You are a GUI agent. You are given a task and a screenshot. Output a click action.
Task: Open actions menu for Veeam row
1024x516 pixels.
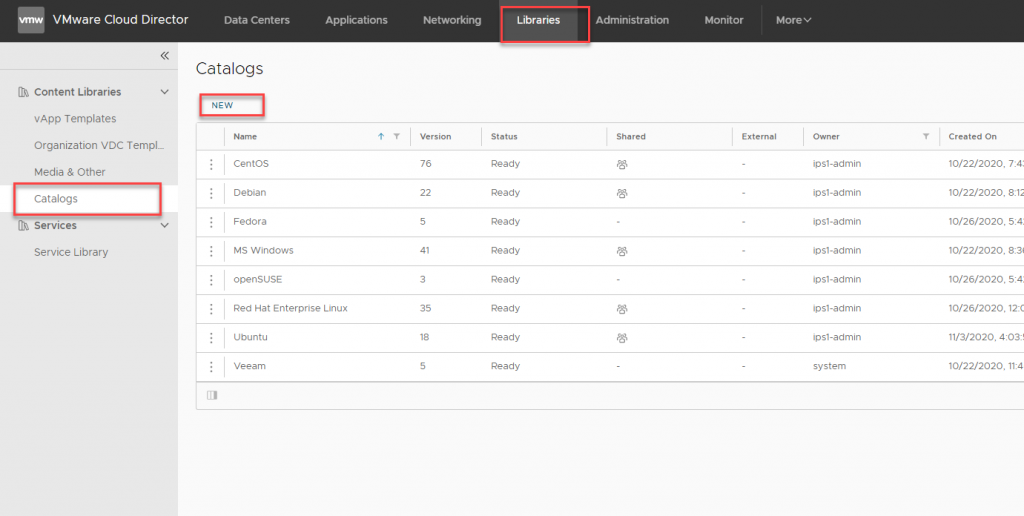point(211,366)
